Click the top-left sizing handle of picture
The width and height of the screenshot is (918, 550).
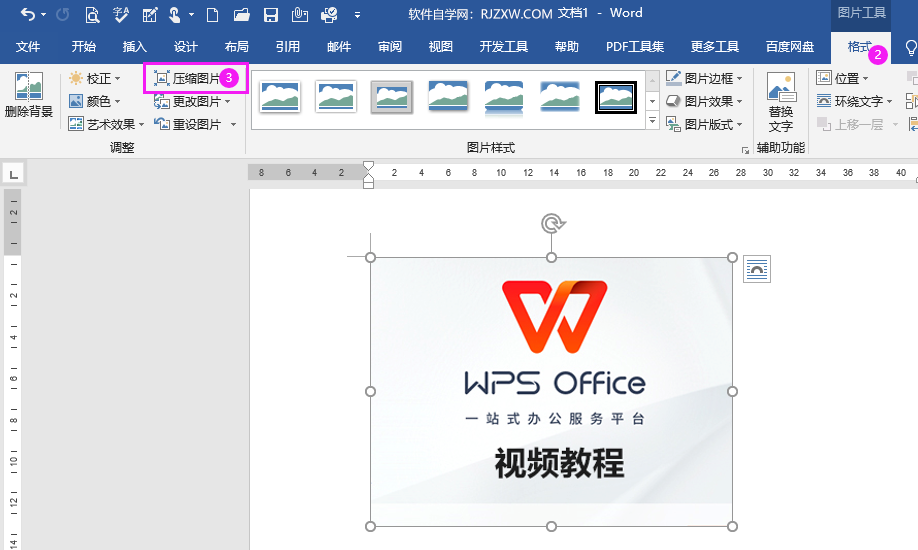click(x=370, y=257)
